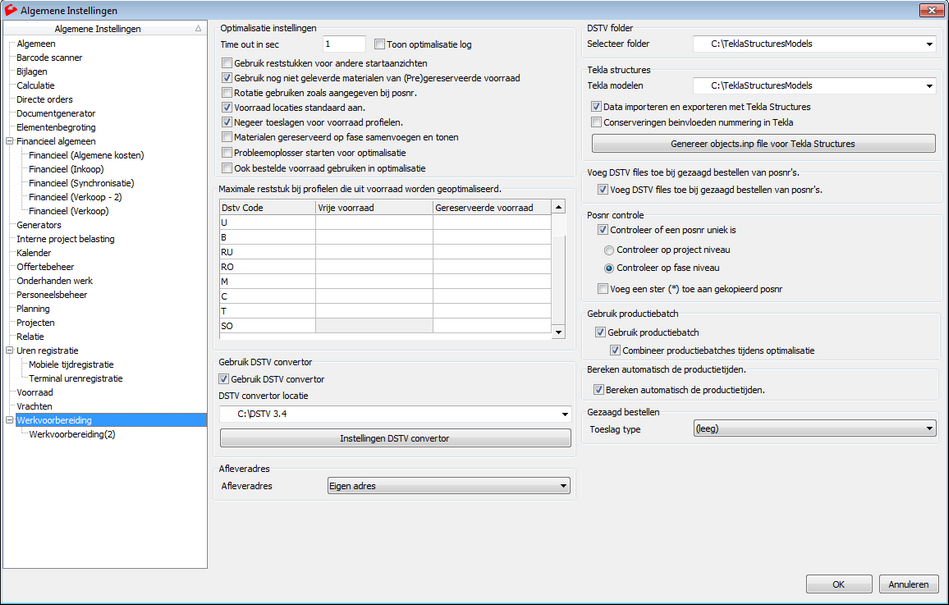Collapse the Werkvoorbereiding tree node

click(x=10, y=420)
